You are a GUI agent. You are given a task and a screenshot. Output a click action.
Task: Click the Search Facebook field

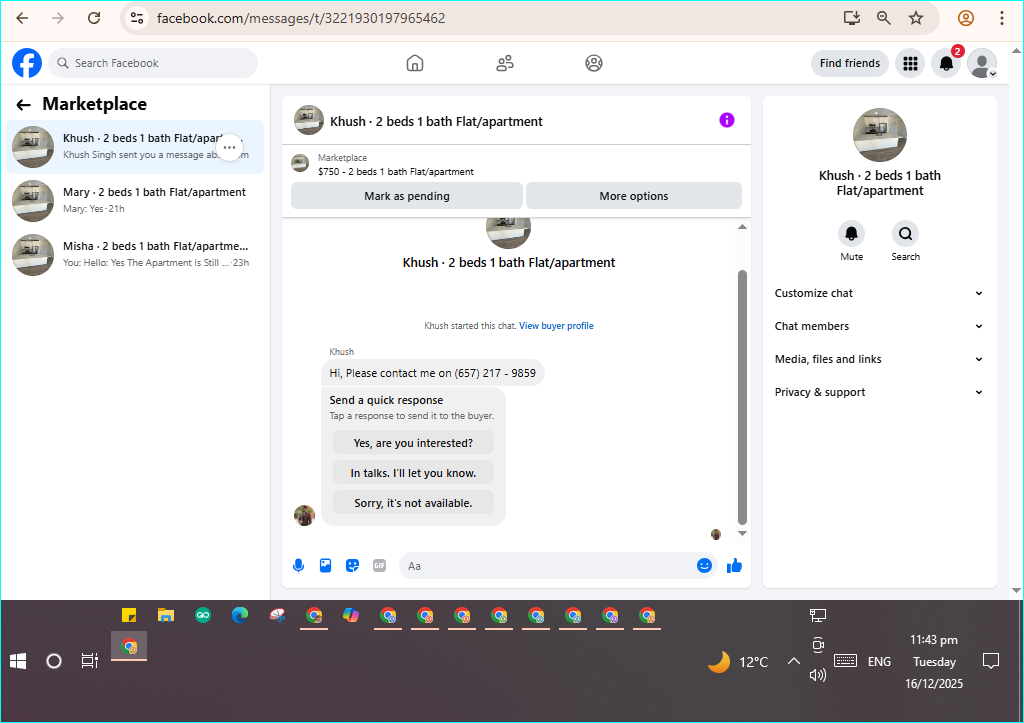click(x=153, y=63)
